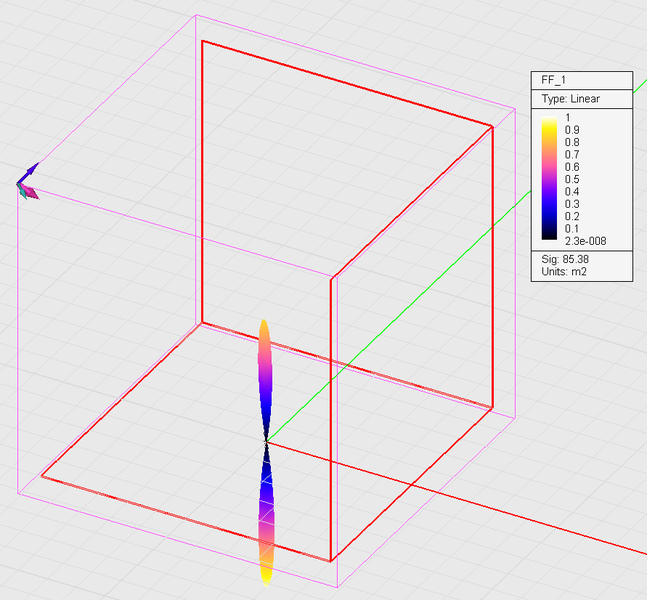647x600 pixels.
Task: Select the red box's front vertical edge
Action: tap(332, 420)
